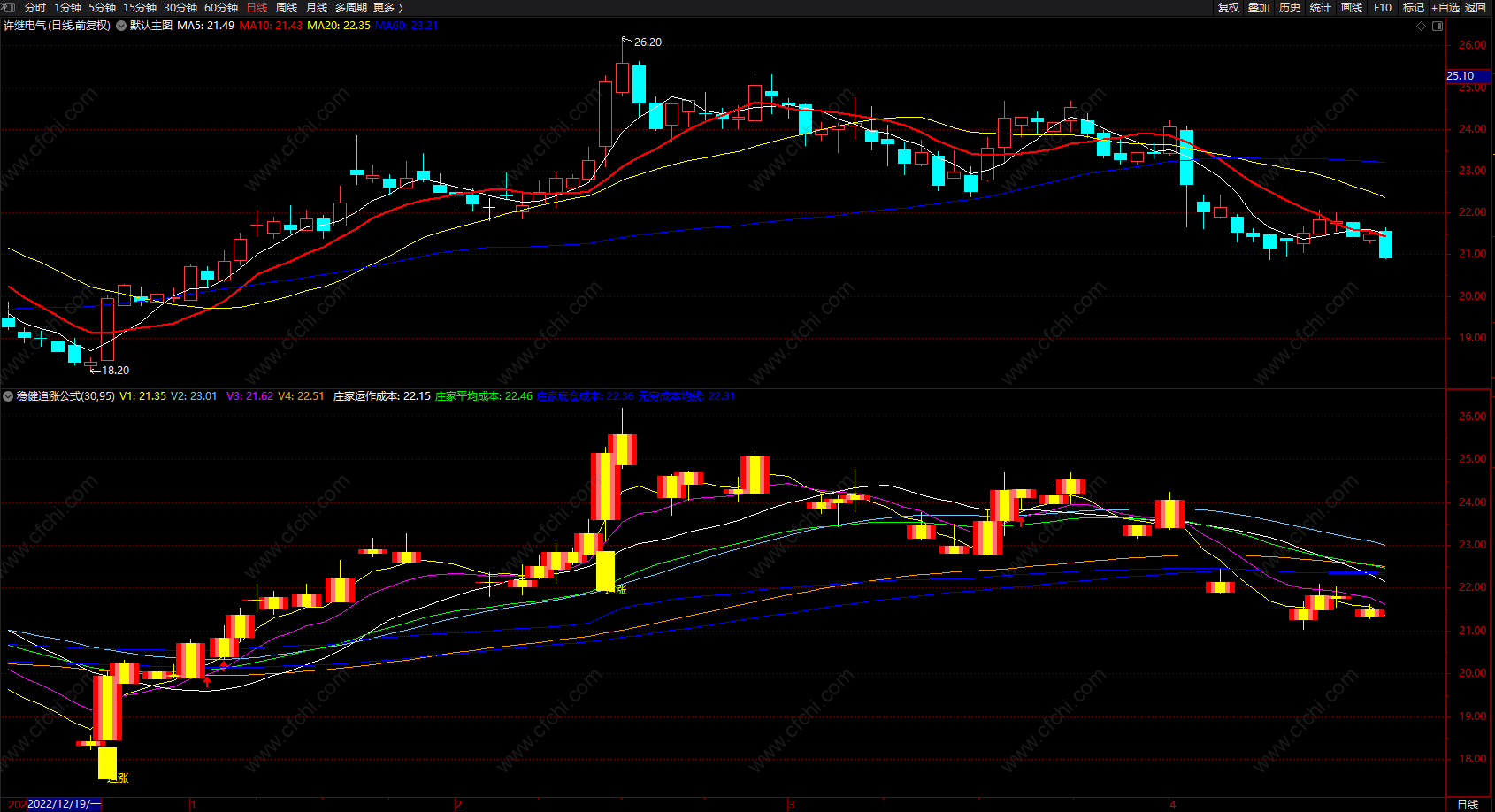Open the 统计 statistics button
This screenshot has height=812, width=1495.
(1321, 8)
